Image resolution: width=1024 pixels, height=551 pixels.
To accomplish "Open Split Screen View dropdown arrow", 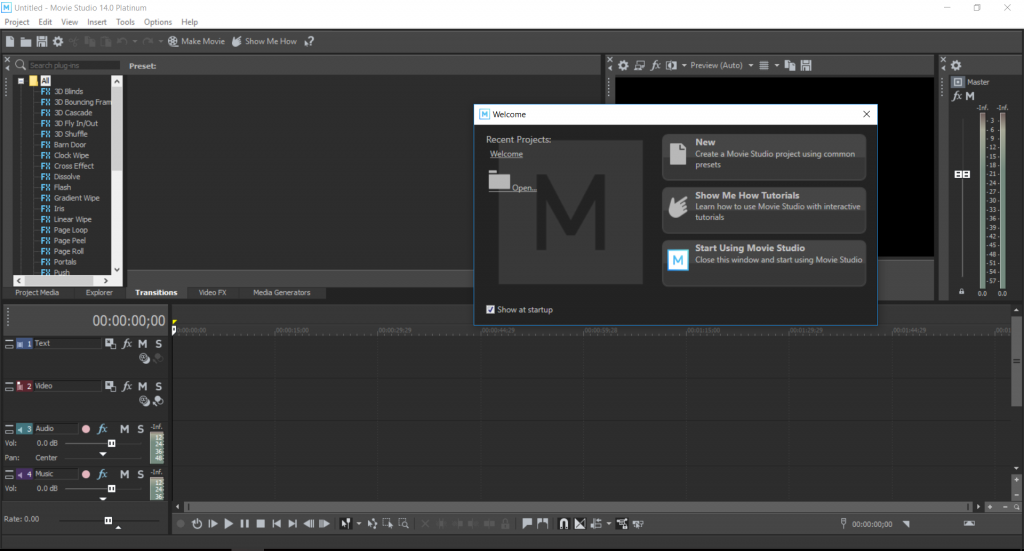I will pyautogui.click(x=684, y=65).
